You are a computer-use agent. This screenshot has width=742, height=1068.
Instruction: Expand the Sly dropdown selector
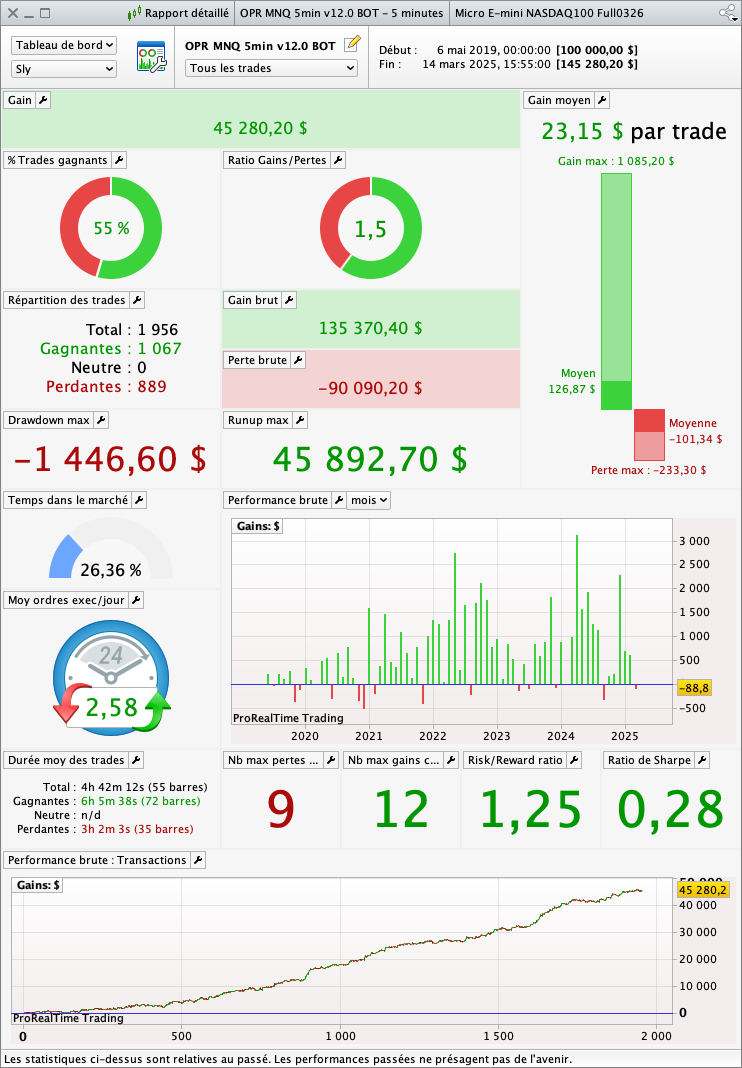coord(64,69)
